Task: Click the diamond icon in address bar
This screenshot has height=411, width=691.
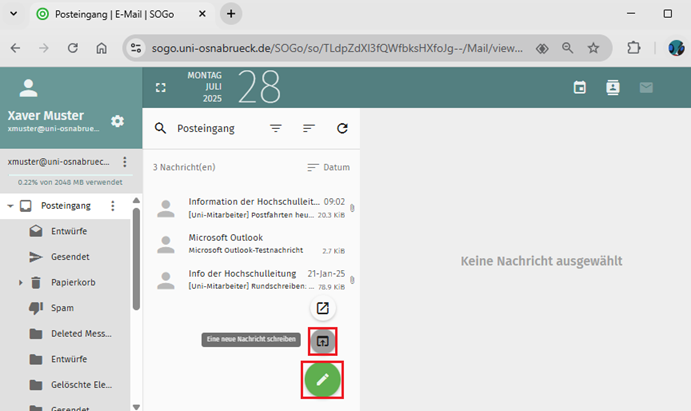Action: click(x=542, y=48)
